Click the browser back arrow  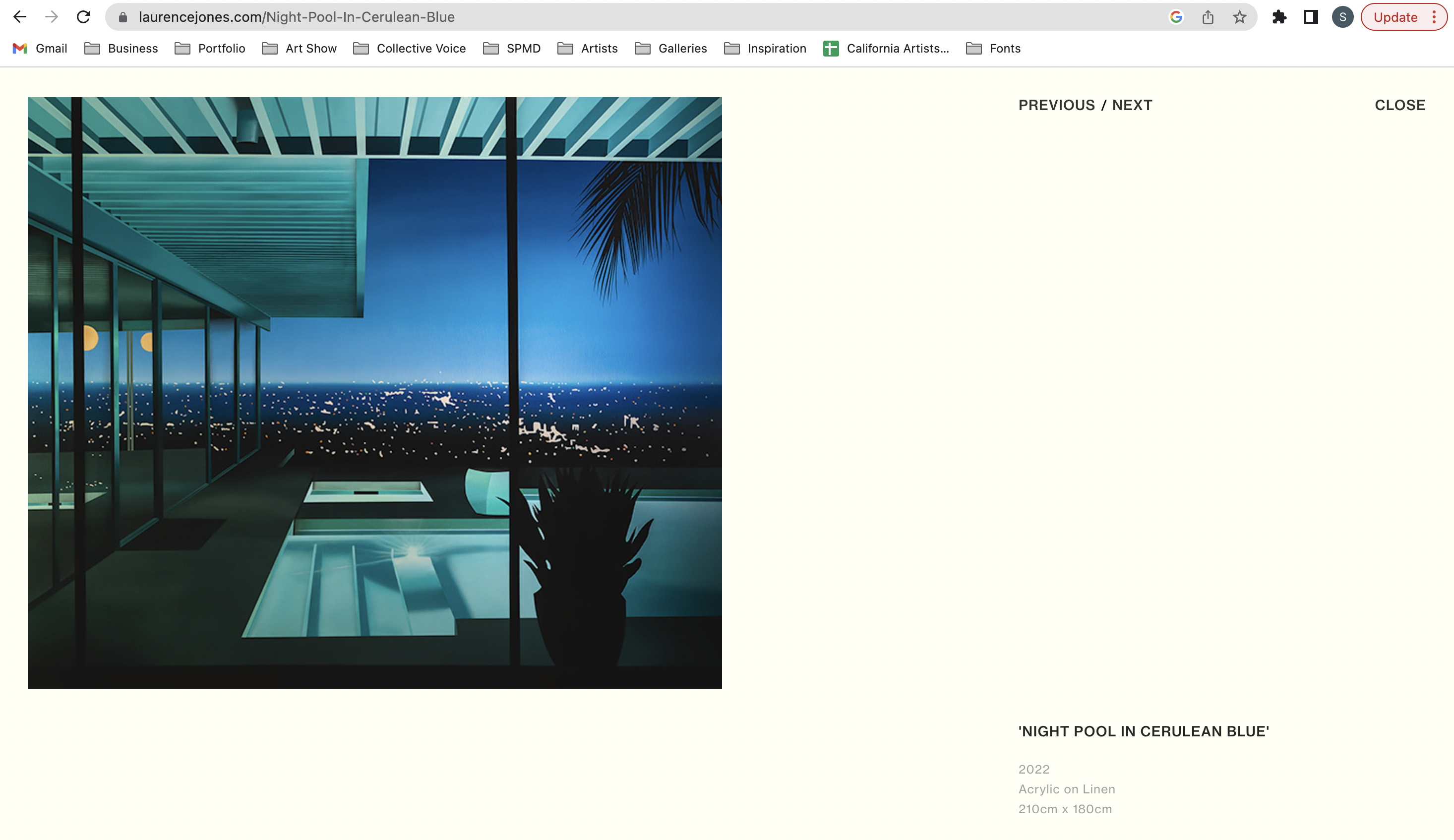click(20, 17)
